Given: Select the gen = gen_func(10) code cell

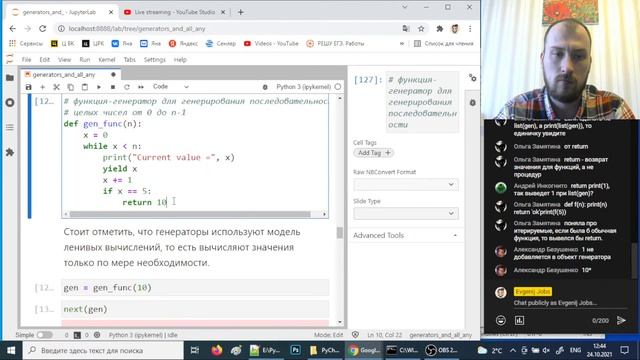Looking at the screenshot, I should coord(195,288).
